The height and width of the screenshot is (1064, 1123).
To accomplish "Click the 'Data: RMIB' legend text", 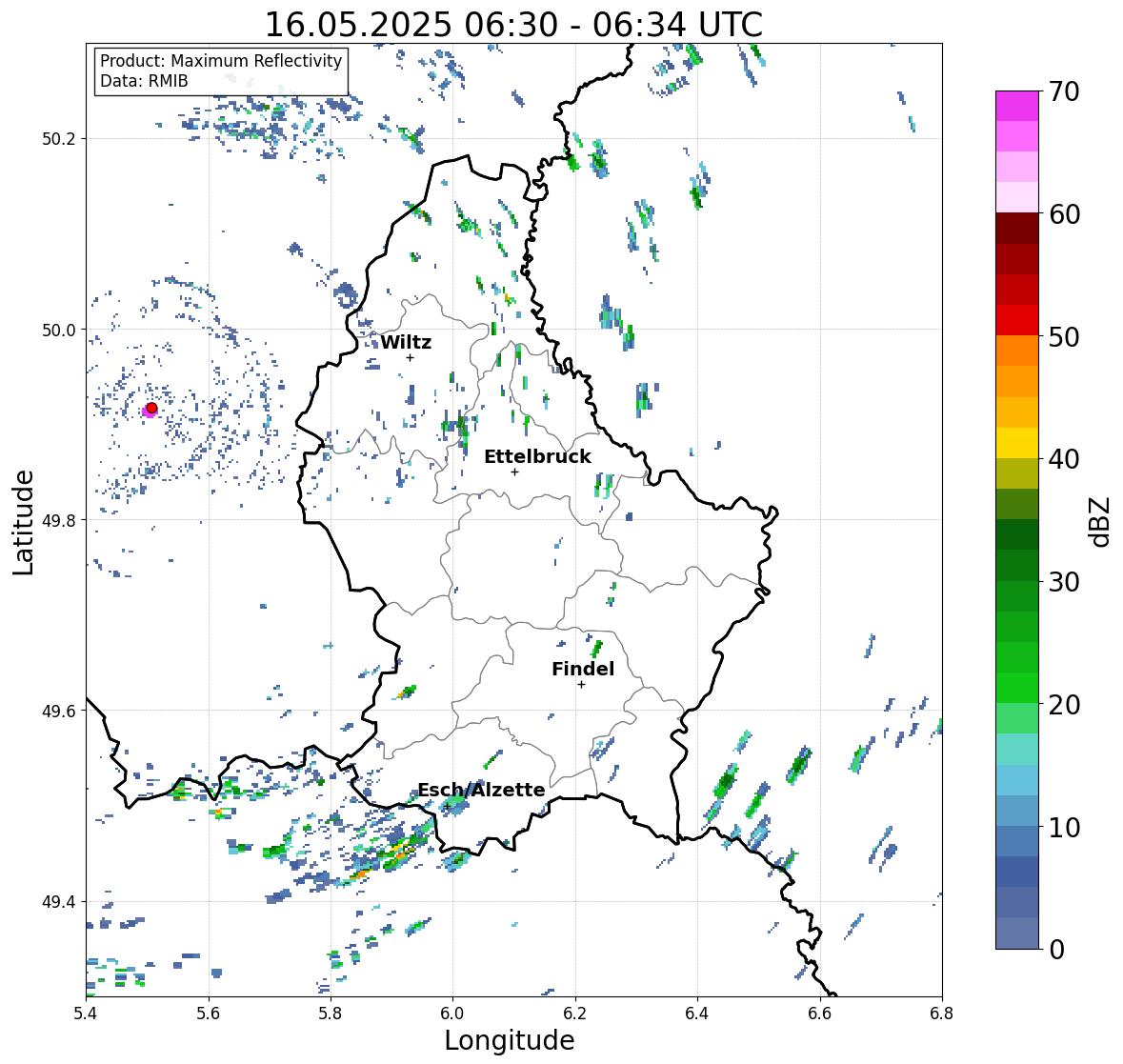I will (144, 81).
